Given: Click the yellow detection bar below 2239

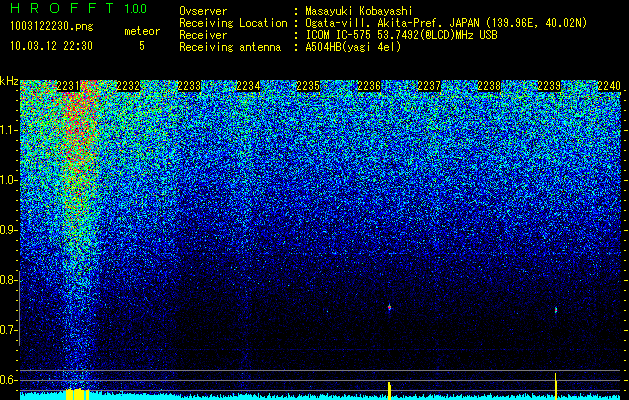Looking at the screenshot, I should point(556,386).
